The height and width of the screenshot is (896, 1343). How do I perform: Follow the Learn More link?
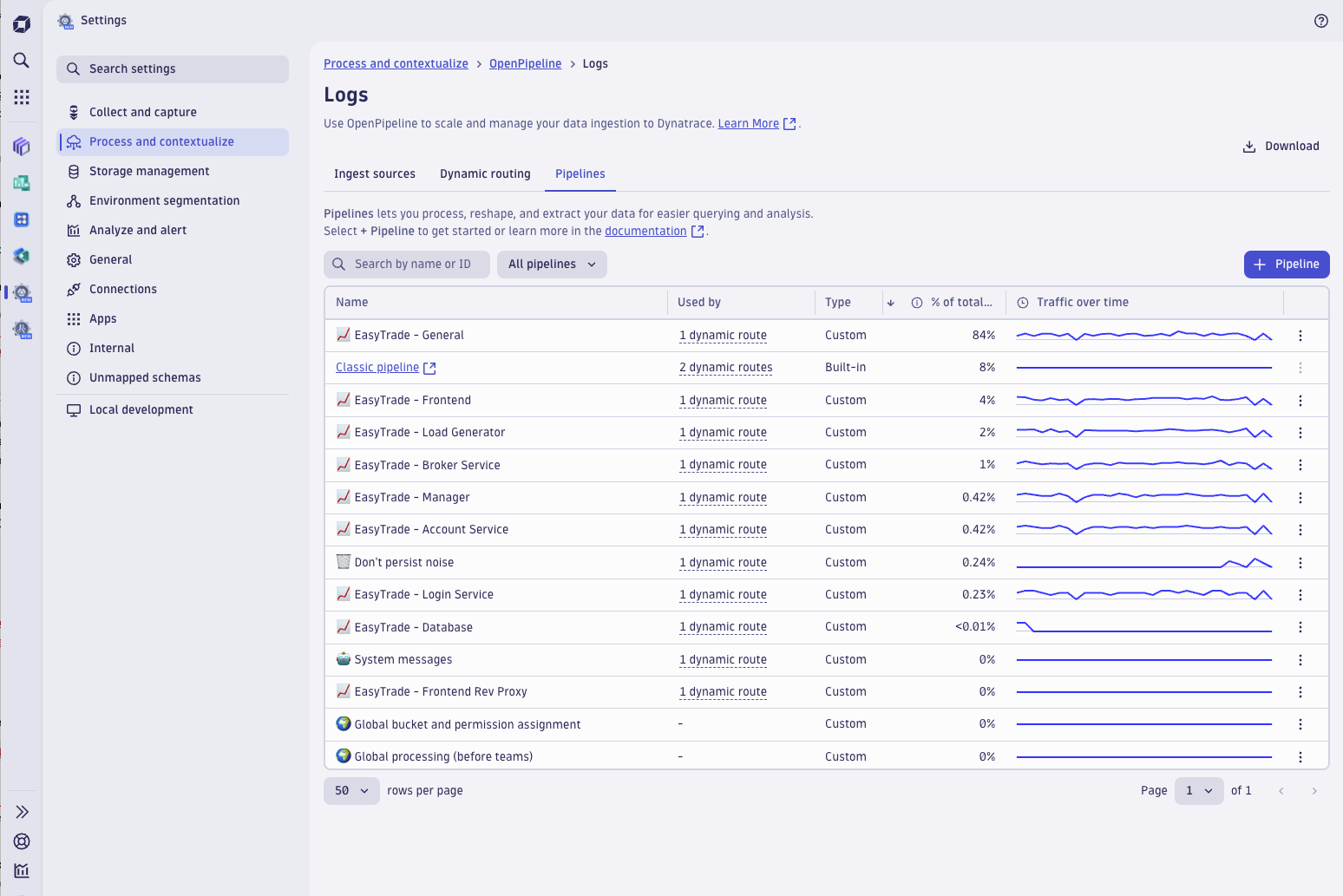(x=748, y=124)
